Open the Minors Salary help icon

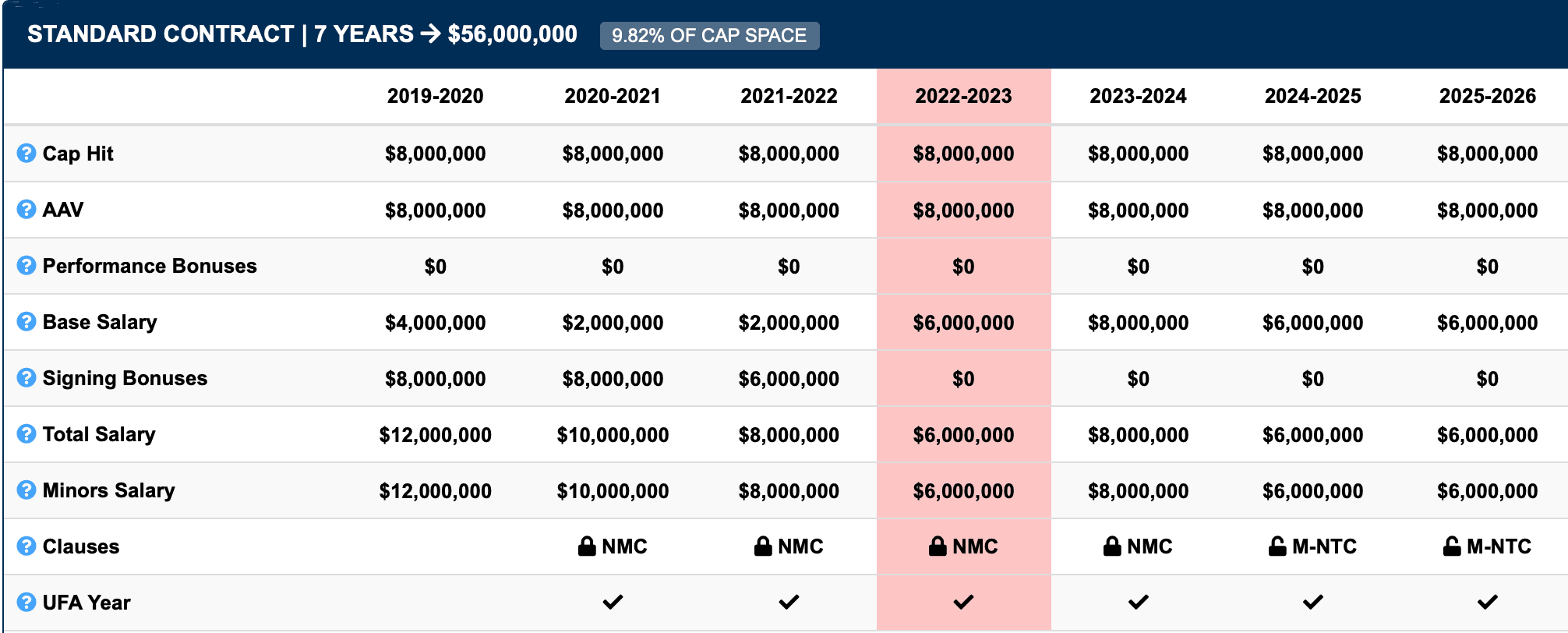point(26,490)
